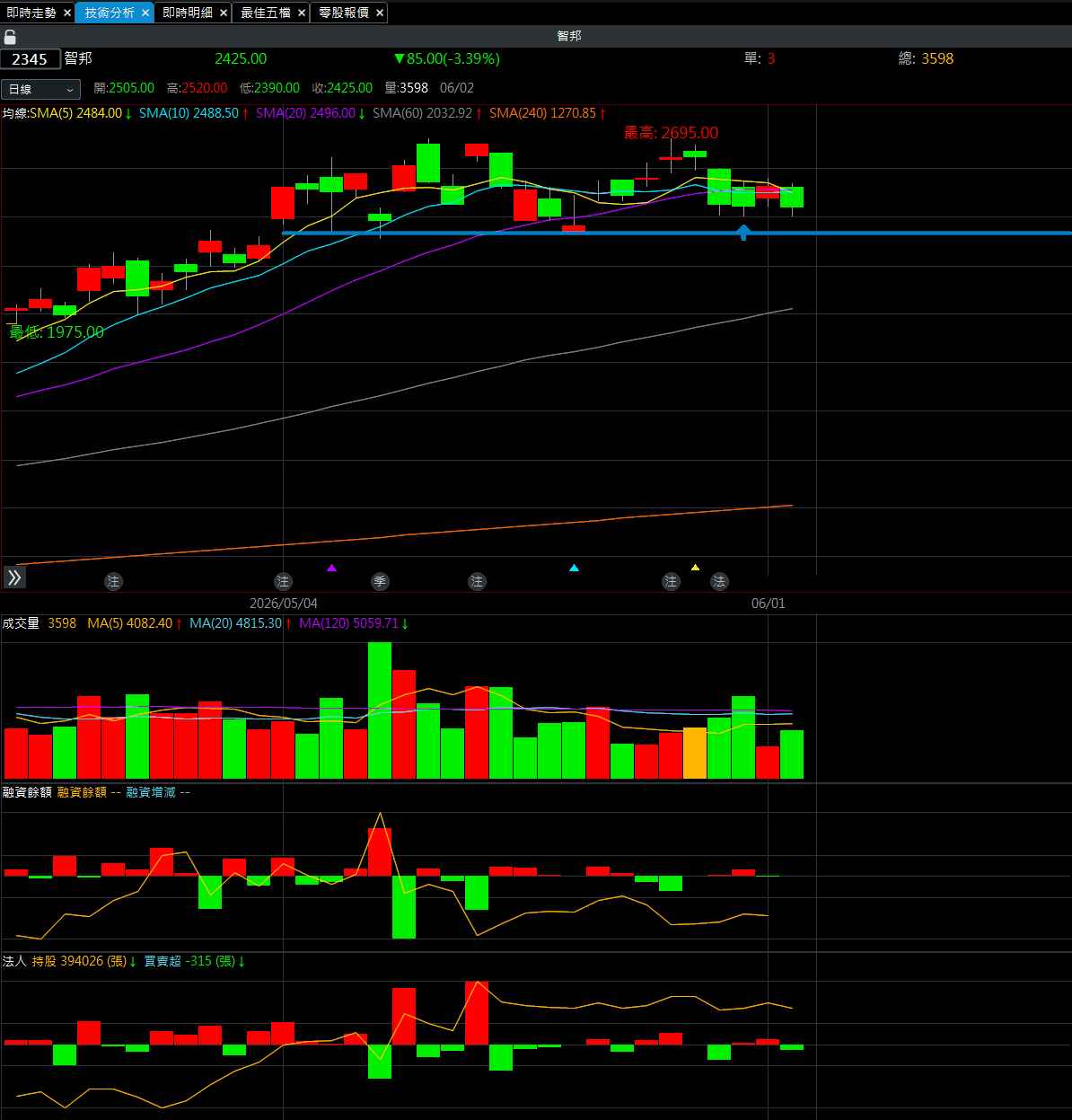Image resolution: width=1072 pixels, height=1120 pixels.
Task: Click the 低:2390.00 low price
Action: (x=269, y=88)
